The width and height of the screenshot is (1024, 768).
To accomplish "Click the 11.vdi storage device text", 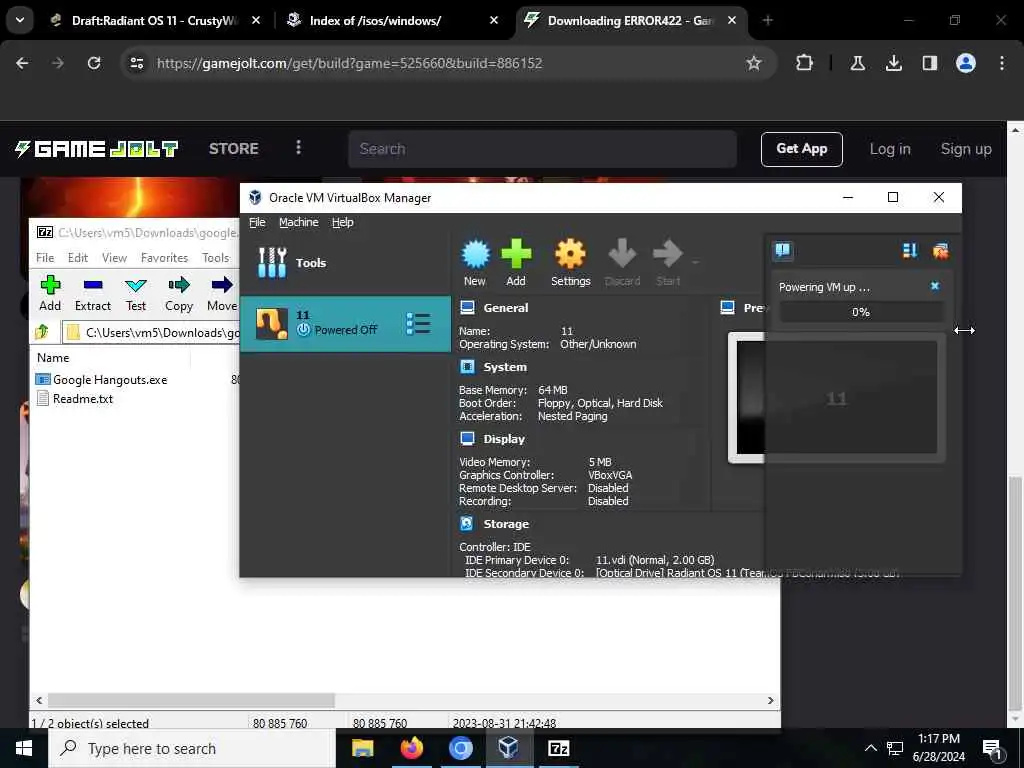I will (x=655, y=560).
